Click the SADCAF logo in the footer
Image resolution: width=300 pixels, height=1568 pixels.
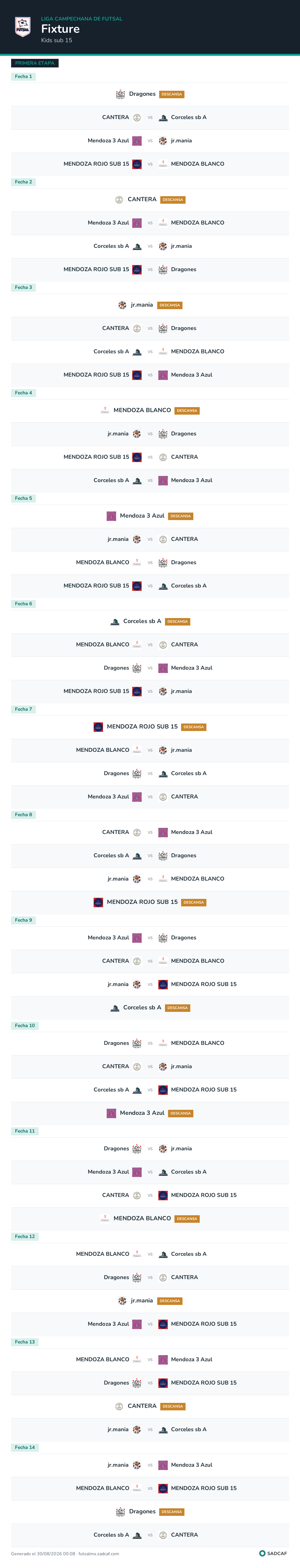click(273, 1553)
